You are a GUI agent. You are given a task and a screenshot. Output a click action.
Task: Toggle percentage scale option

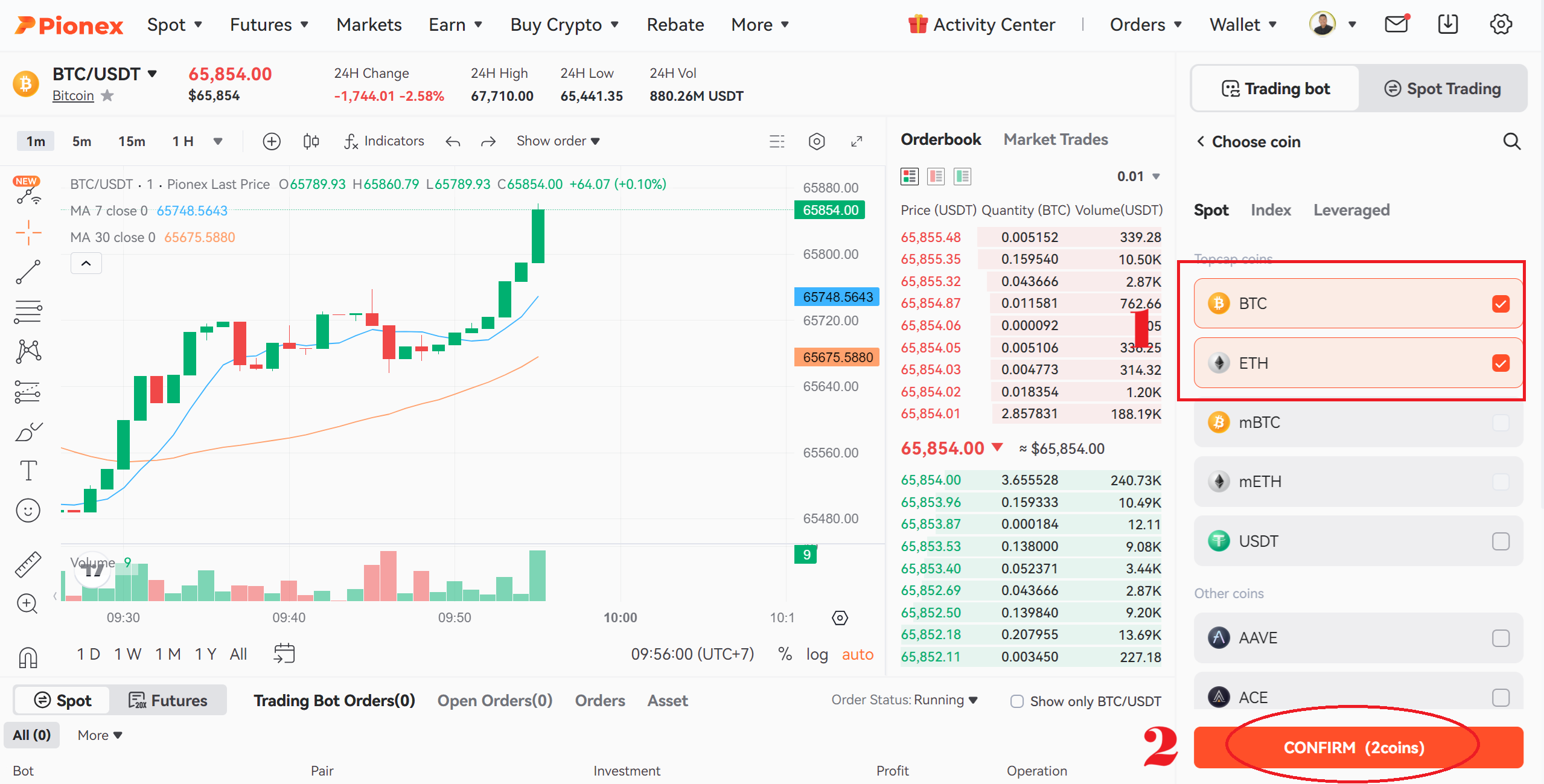[x=785, y=654]
